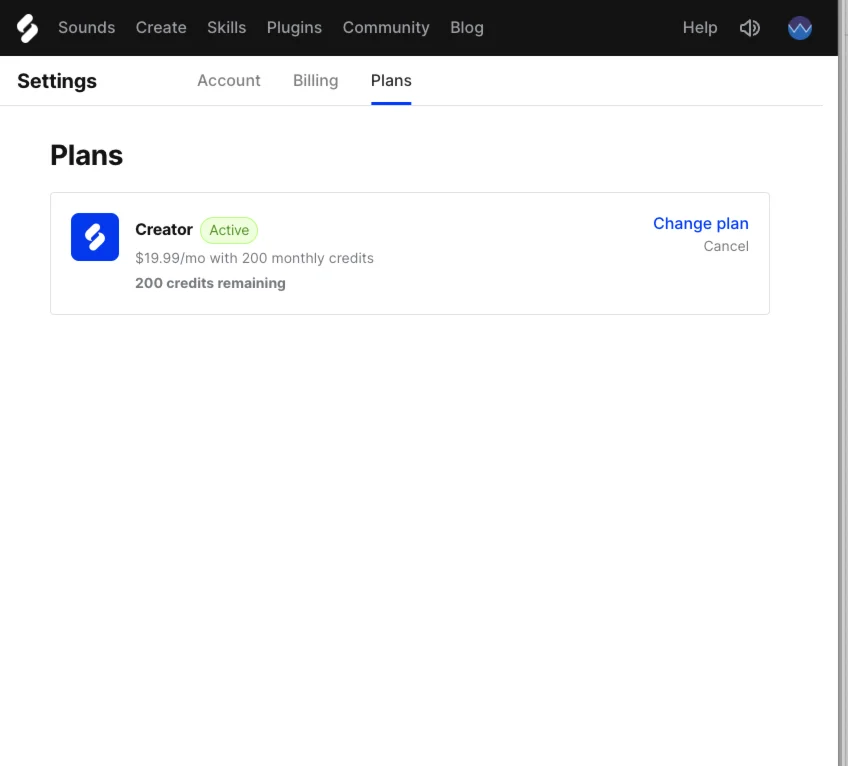848x766 pixels.
Task: Open the Create menu
Action: pos(161,28)
